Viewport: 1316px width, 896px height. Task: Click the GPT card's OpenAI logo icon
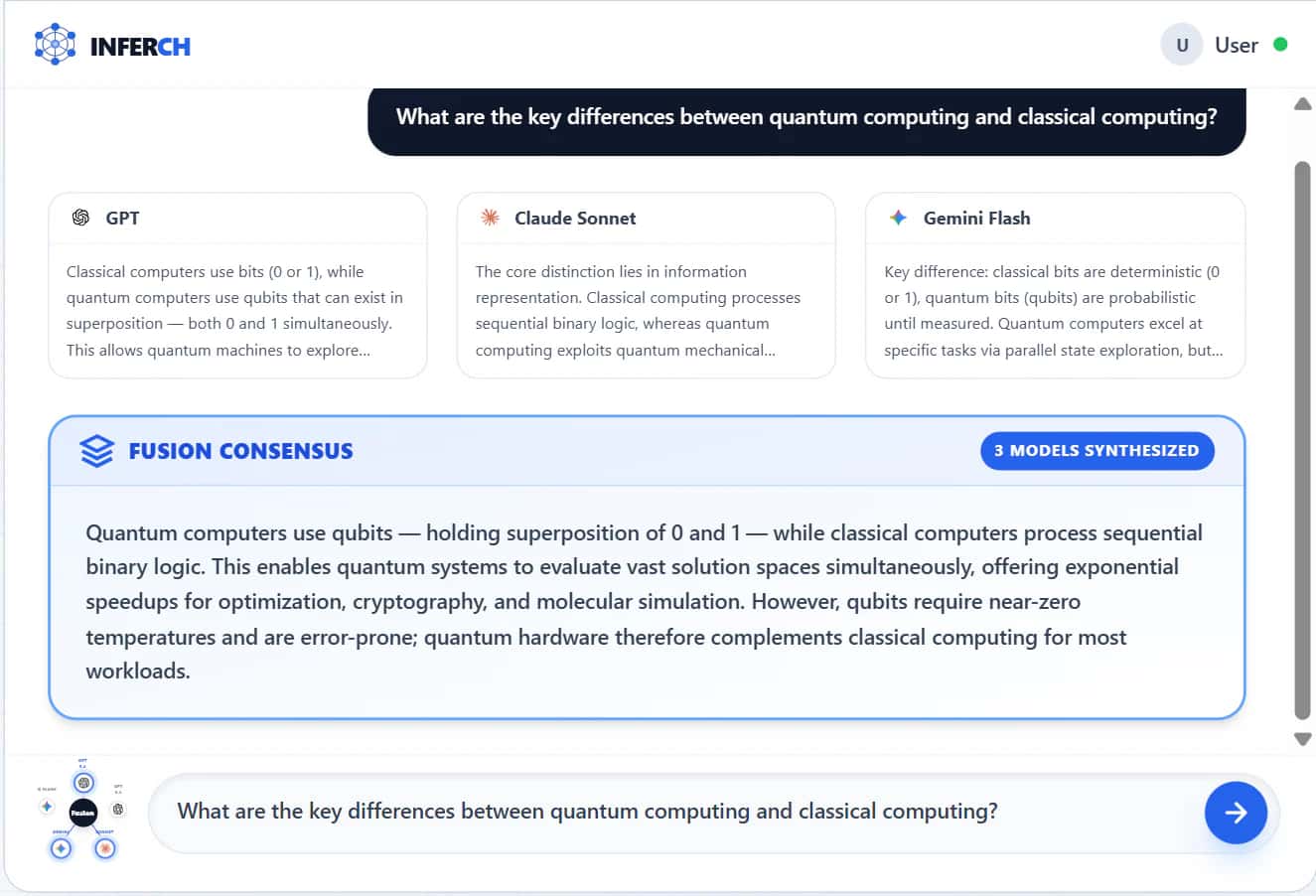(80, 218)
